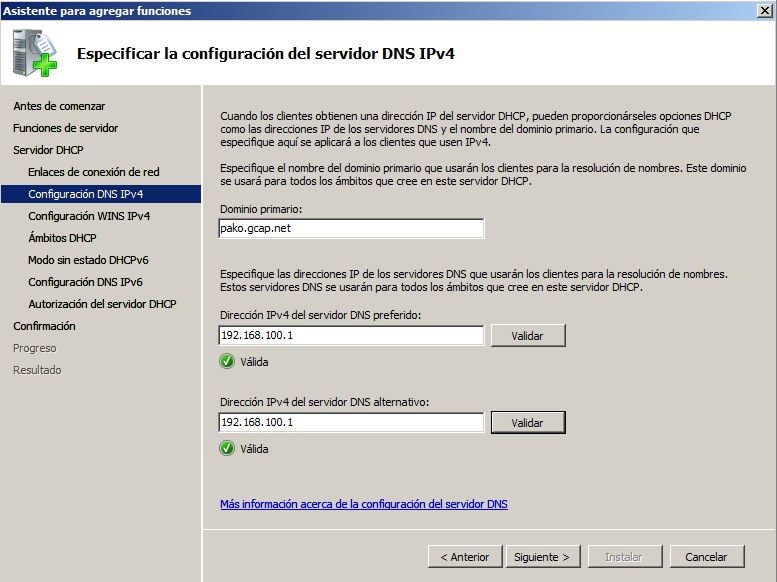Click the alternate DNS server IPv4 field
Screen dimensions: 777x582
pos(351,422)
